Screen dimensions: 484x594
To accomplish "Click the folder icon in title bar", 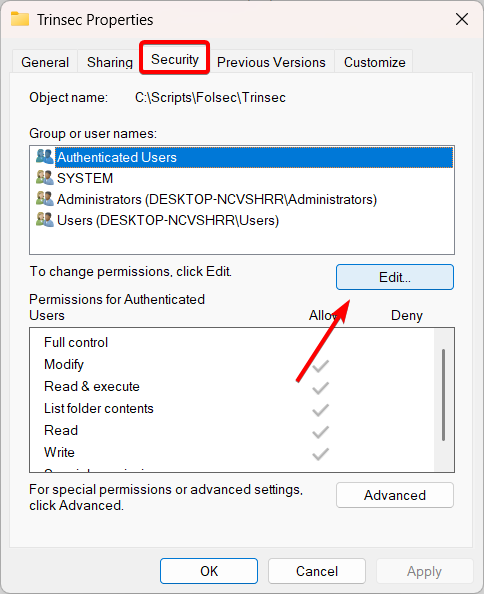I will pyautogui.click(x=20, y=19).
